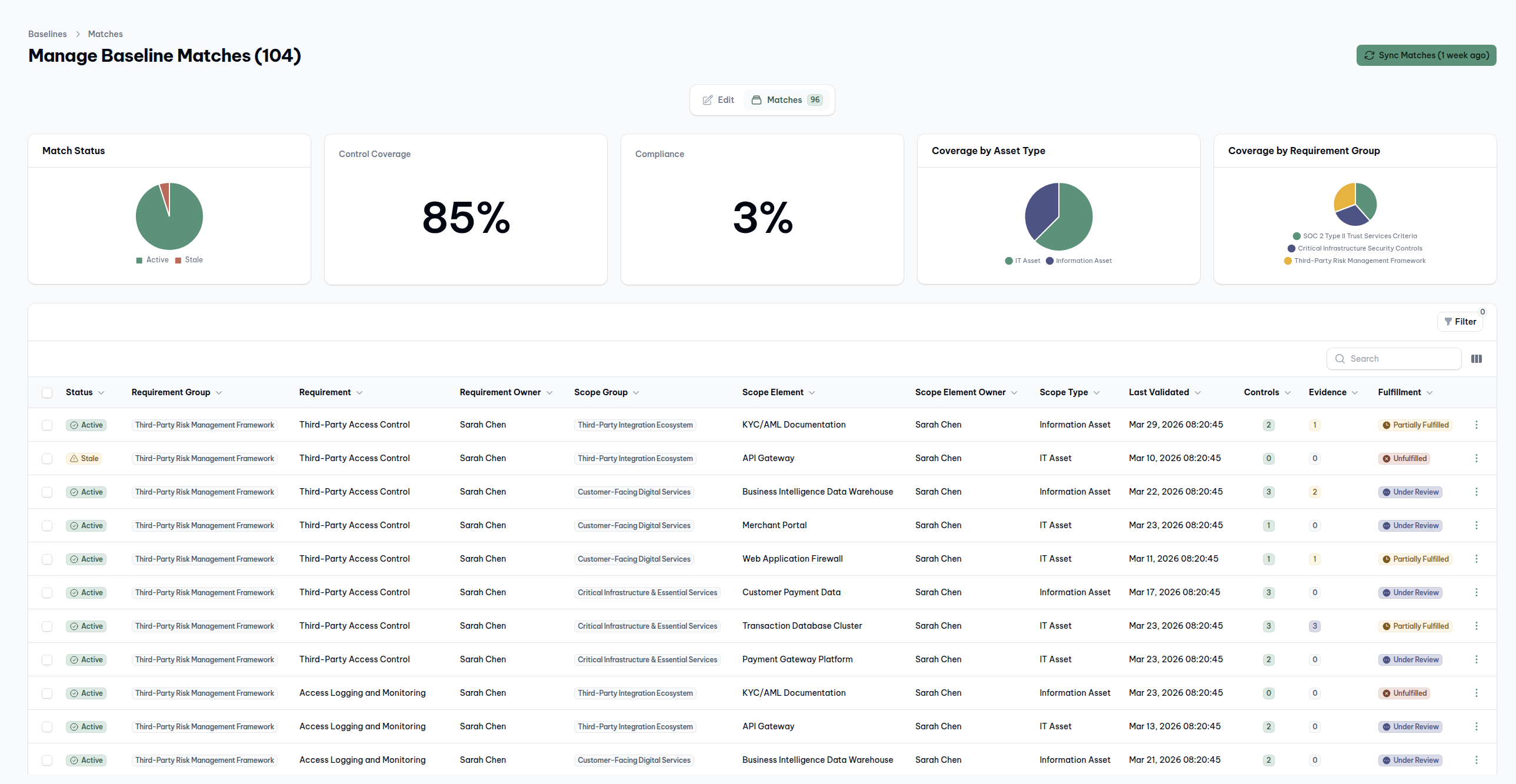Click the Filter funnel icon
The width and height of the screenshot is (1516, 784).
coord(1448,322)
